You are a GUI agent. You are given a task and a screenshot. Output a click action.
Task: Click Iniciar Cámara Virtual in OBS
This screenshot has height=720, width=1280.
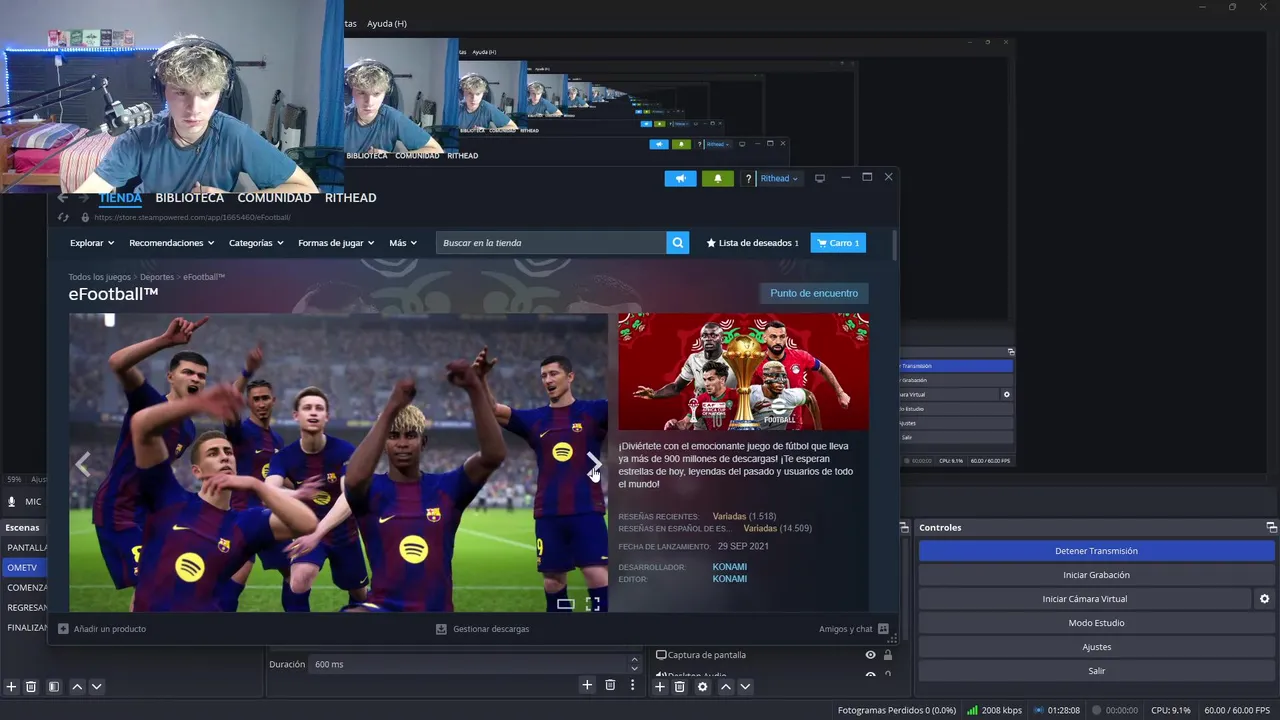point(1084,599)
